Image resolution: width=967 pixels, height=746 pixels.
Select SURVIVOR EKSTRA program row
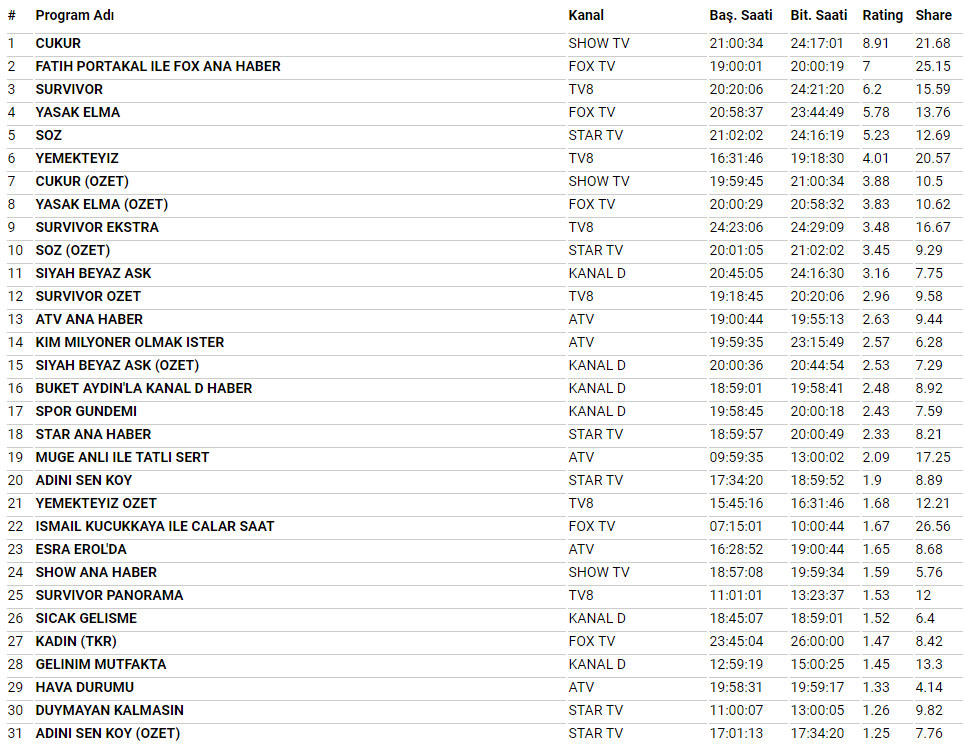[97, 227]
